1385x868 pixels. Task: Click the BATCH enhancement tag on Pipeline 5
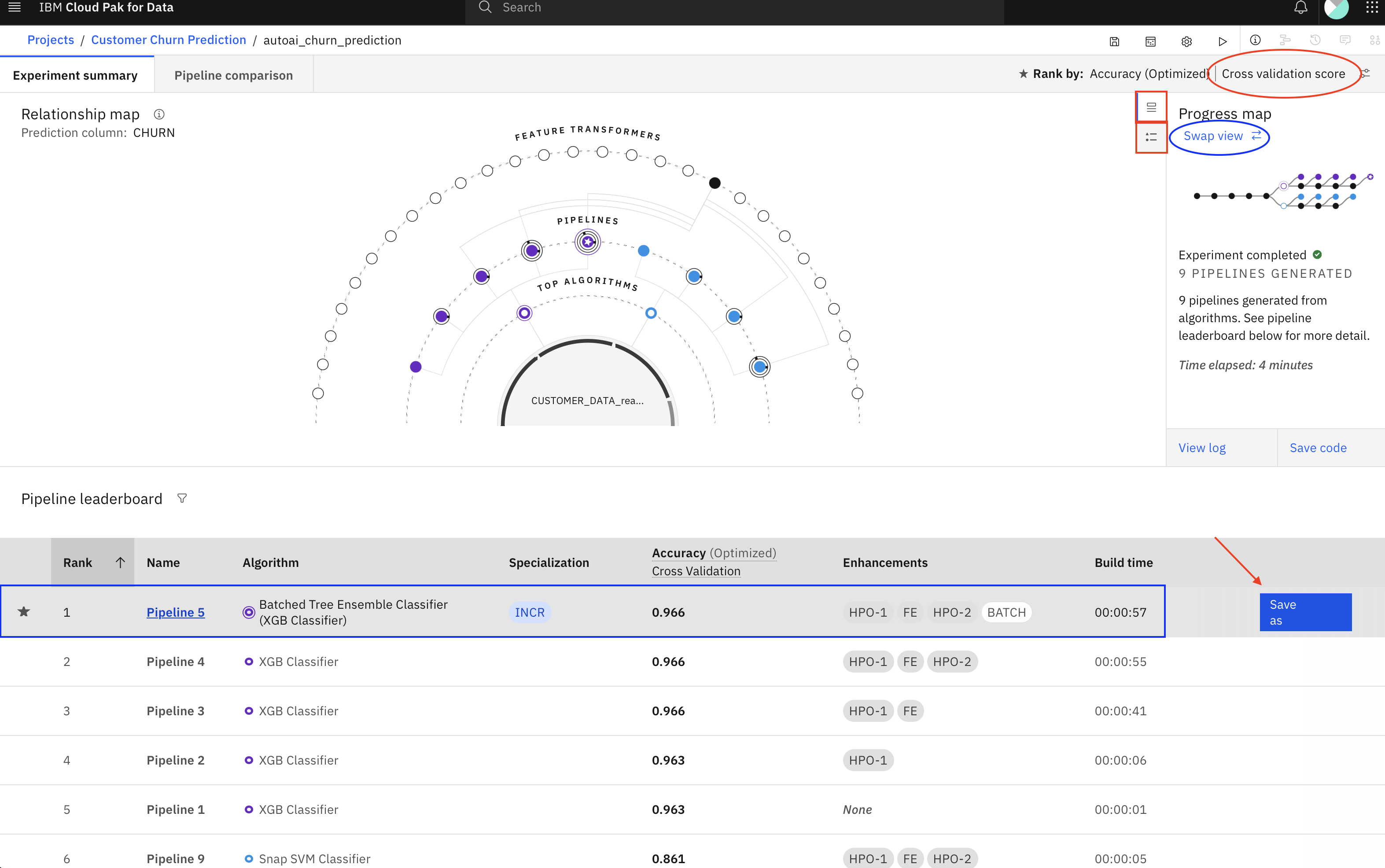tap(1006, 612)
